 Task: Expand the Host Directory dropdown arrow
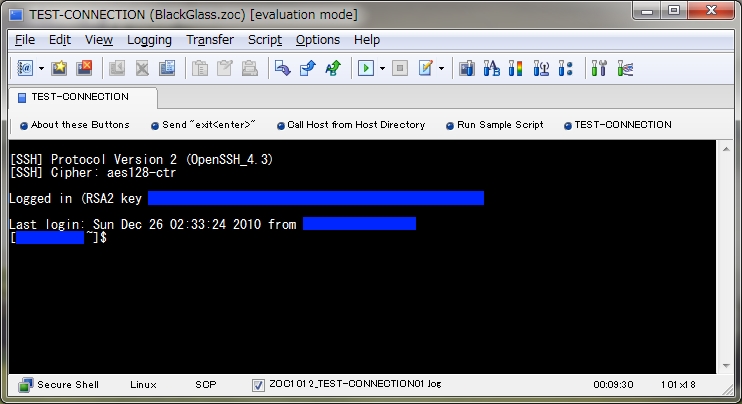pos(41,69)
